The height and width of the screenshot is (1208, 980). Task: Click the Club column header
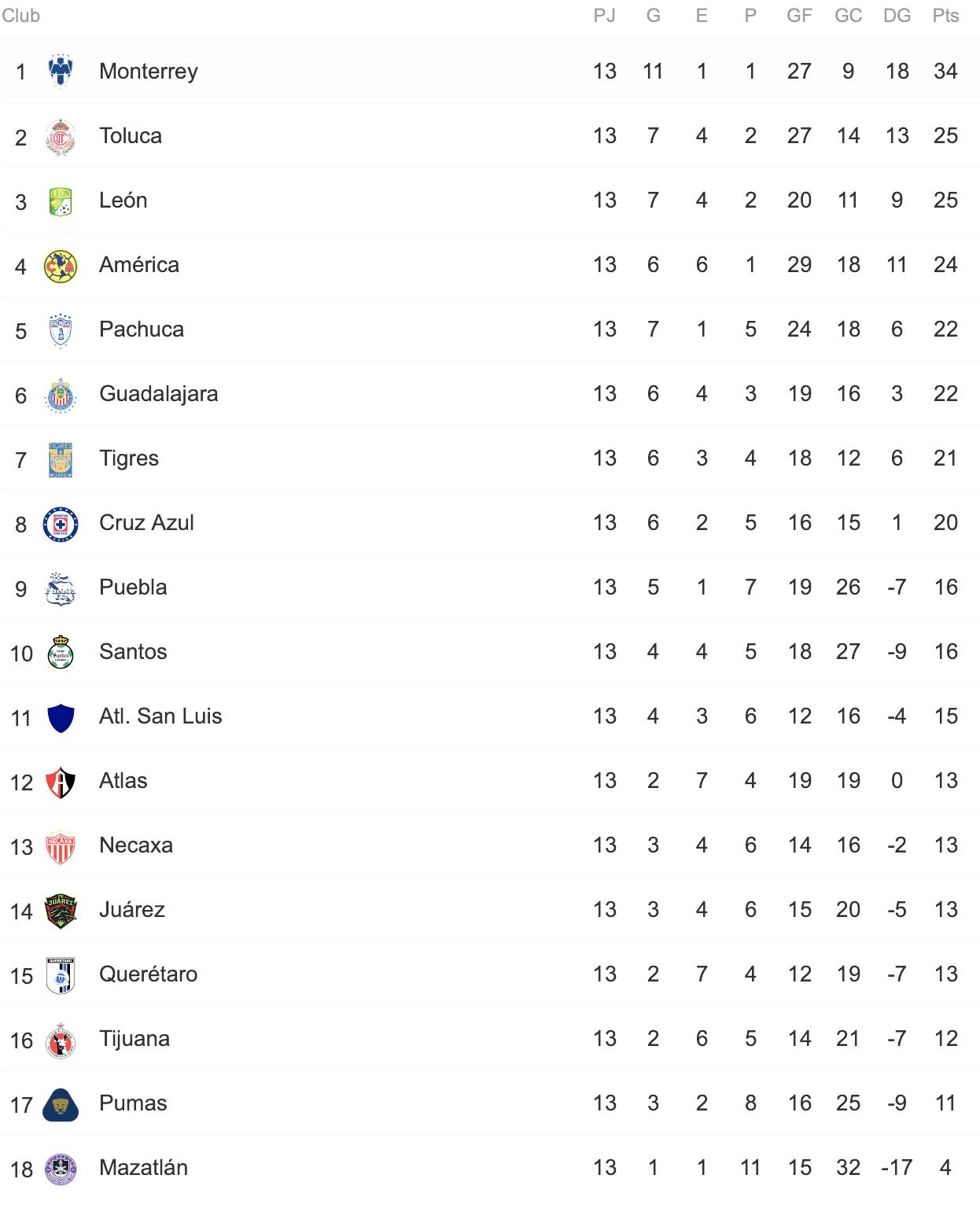click(20, 16)
